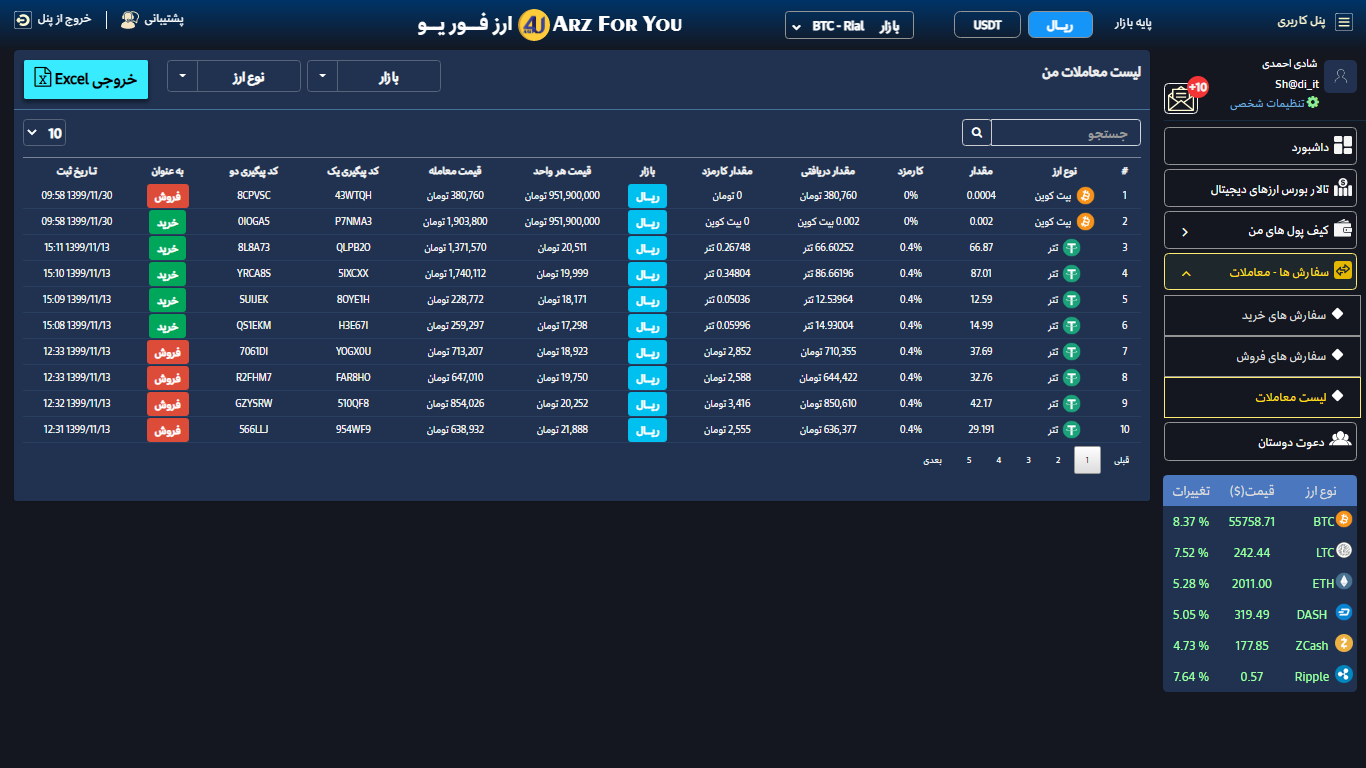The width and height of the screenshot is (1366, 768).
Task: Open the panel hamburger menu icon
Action: coord(1344,22)
